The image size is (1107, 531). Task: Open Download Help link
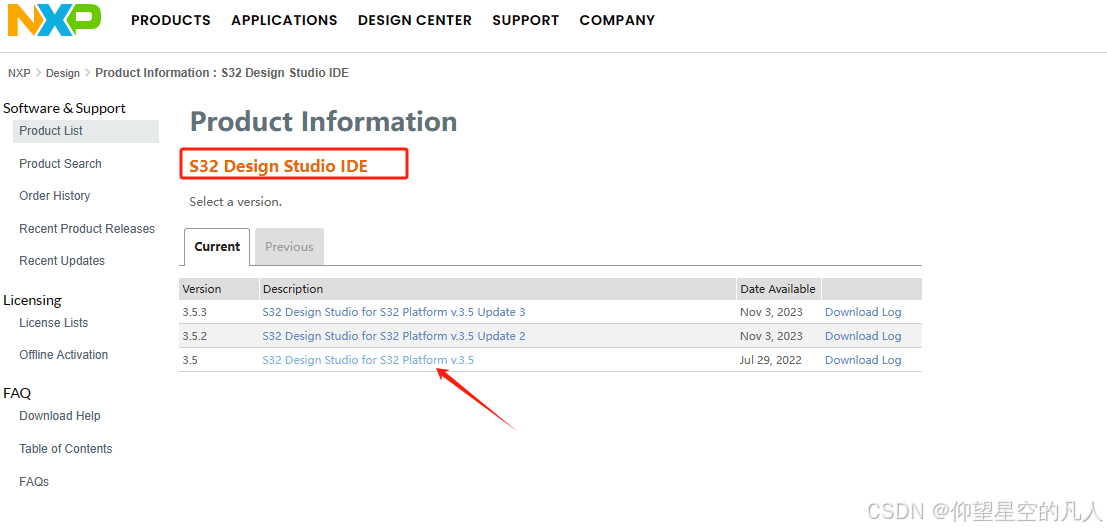coord(59,416)
